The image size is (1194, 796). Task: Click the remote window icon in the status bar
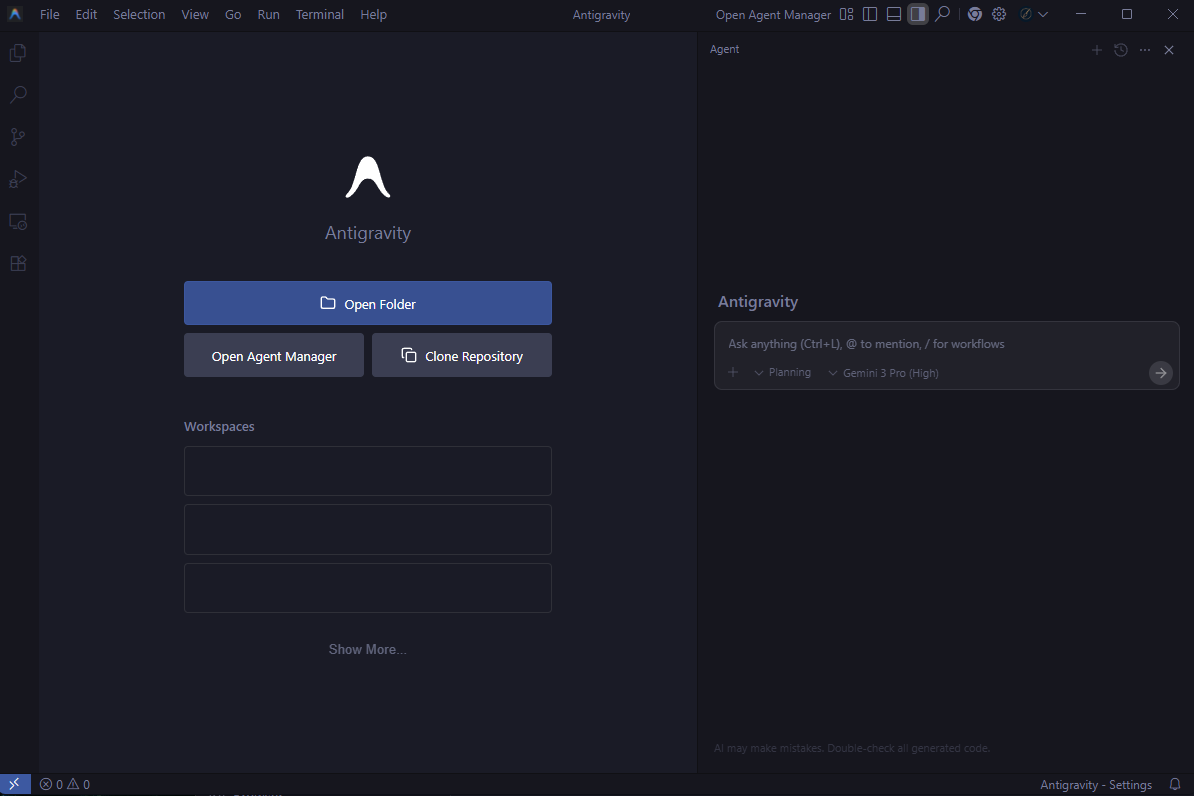[15, 785]
